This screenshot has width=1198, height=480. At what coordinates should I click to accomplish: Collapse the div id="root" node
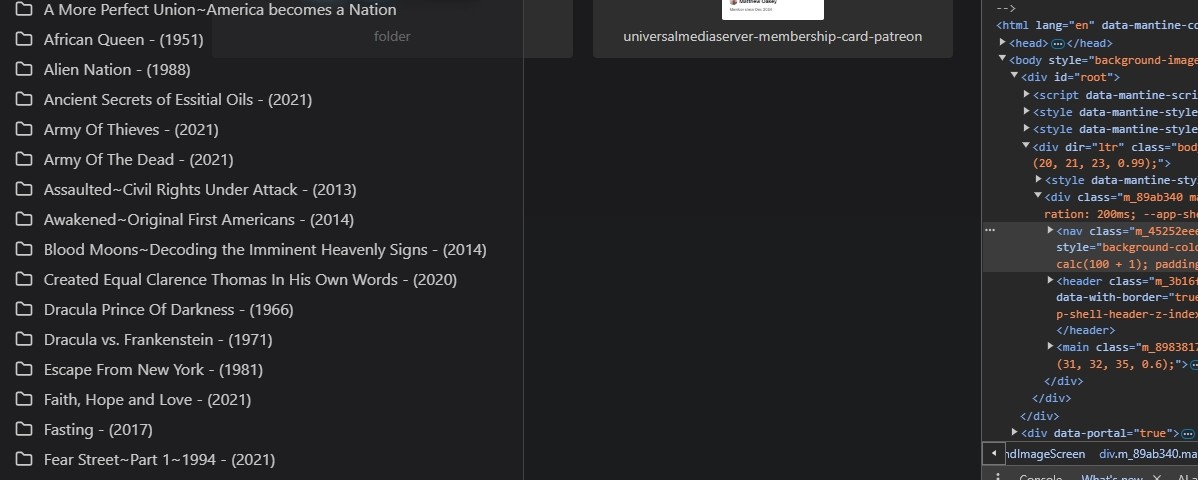(x=1015, y=76)
